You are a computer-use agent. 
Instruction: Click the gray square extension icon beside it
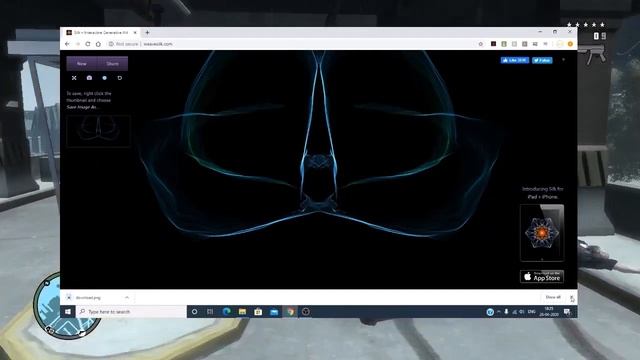[x=524, y=44]
